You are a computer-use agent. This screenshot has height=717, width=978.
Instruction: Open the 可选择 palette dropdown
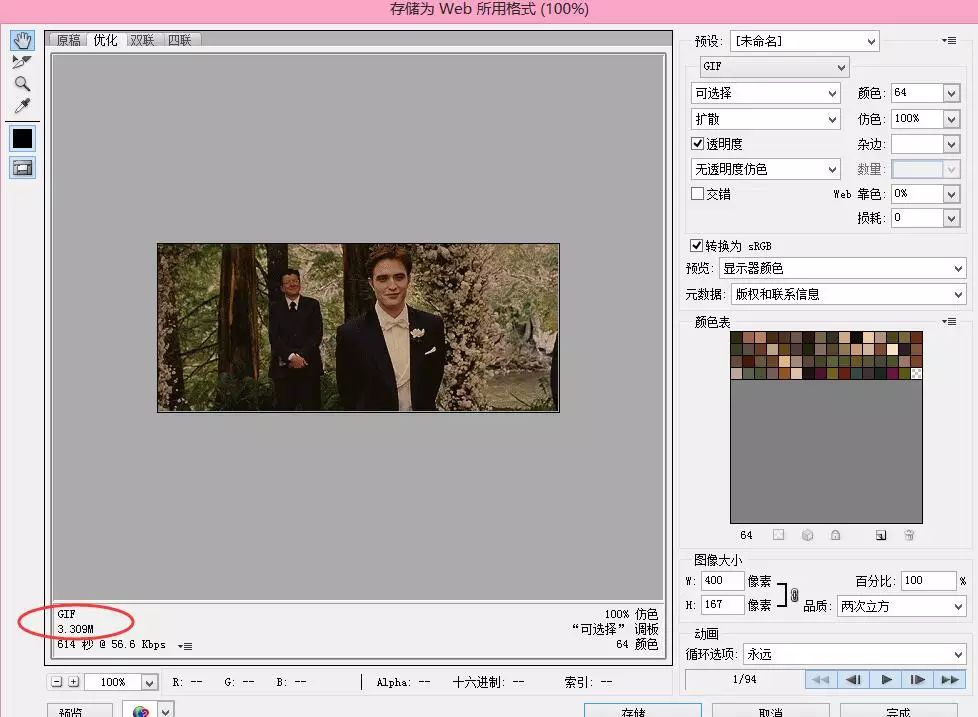tap(765, 94)
